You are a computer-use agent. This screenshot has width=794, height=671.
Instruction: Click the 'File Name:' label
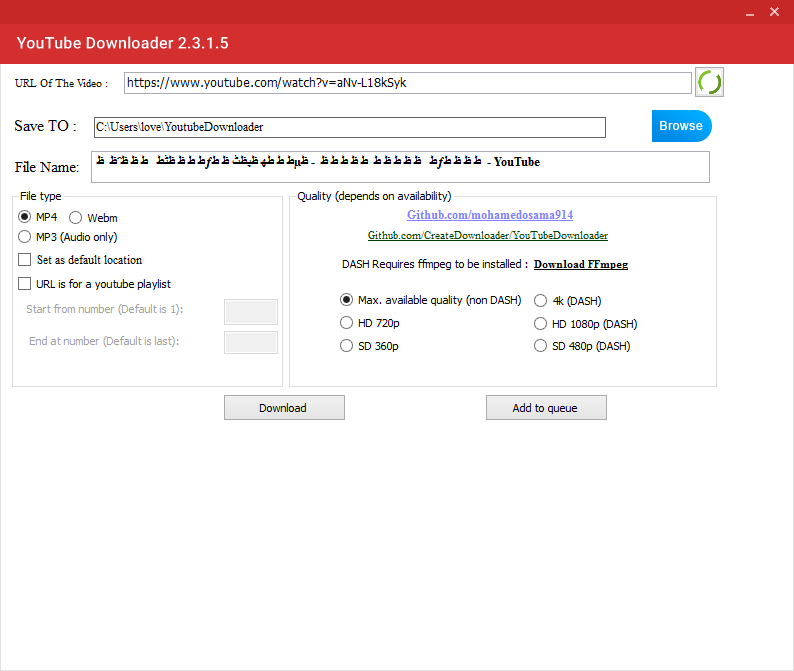click(x=47, y=167)
